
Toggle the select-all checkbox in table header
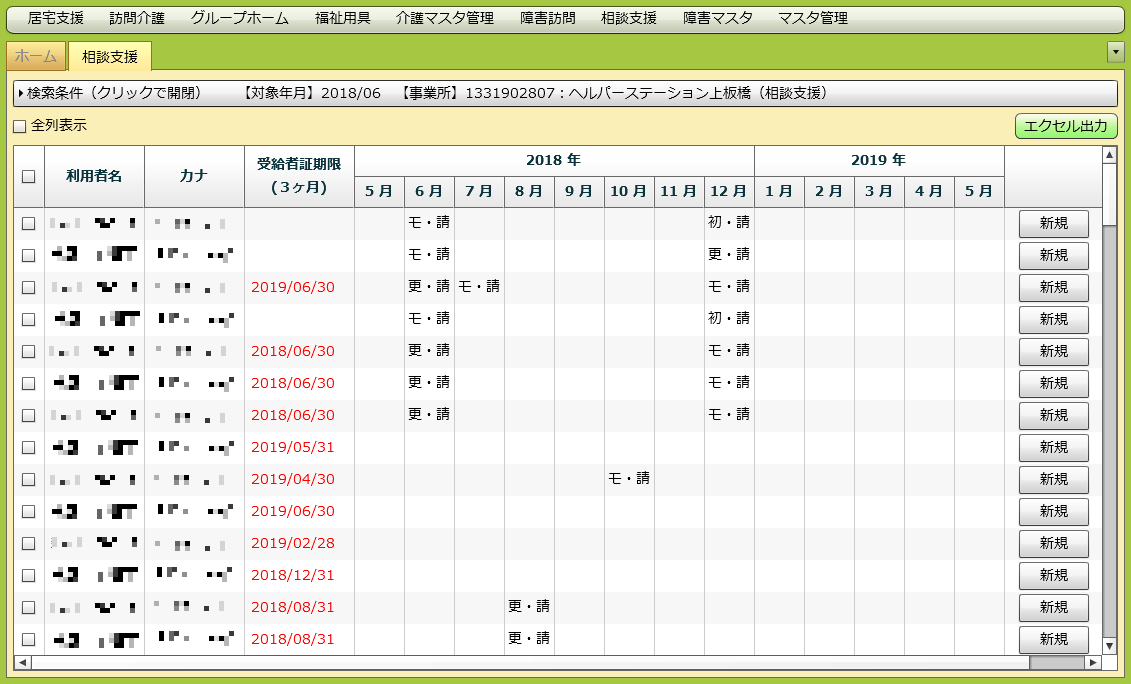pos(28,176)
